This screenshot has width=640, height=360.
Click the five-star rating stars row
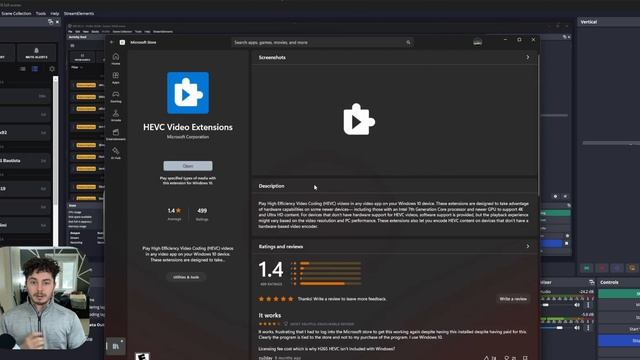(276, 299)
